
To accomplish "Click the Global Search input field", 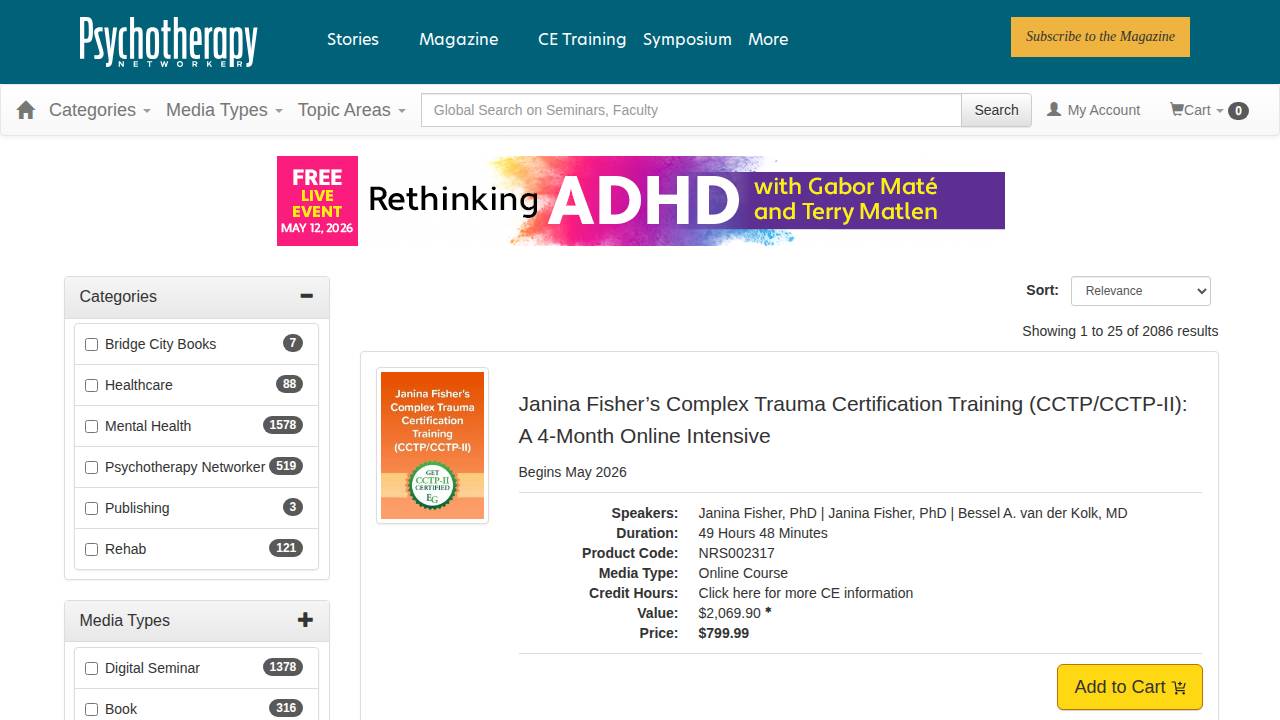I will point(691,110).
